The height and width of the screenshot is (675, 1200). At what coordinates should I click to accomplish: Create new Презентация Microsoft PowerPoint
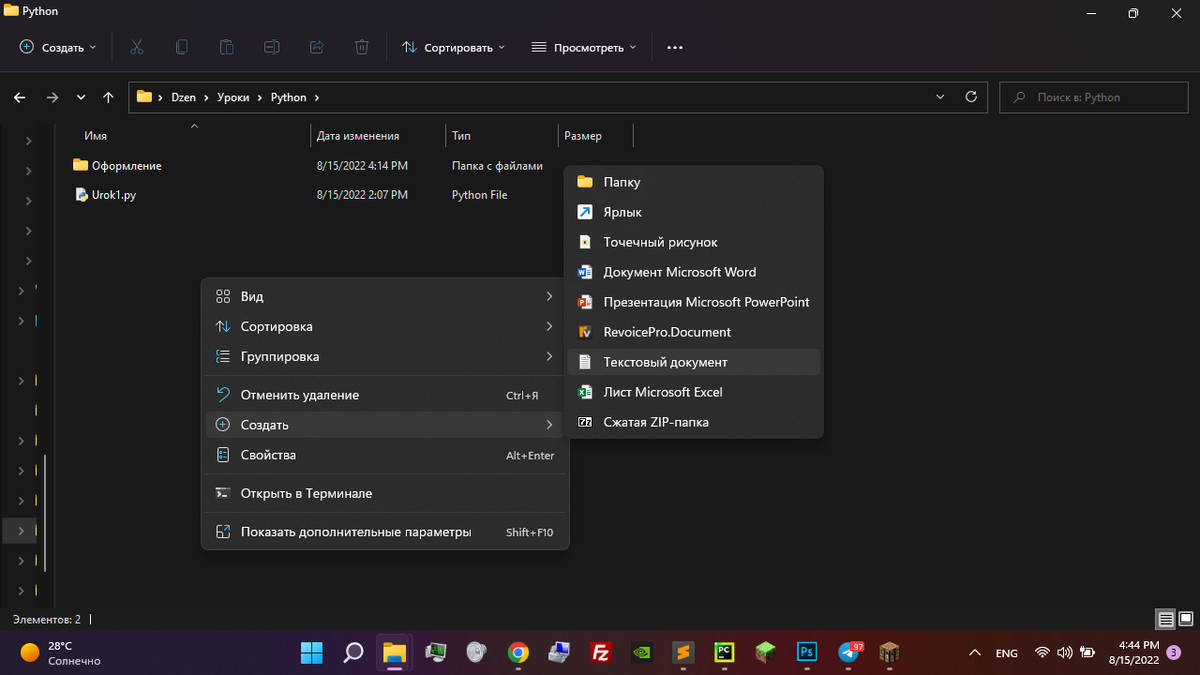[x=694, y=302]
